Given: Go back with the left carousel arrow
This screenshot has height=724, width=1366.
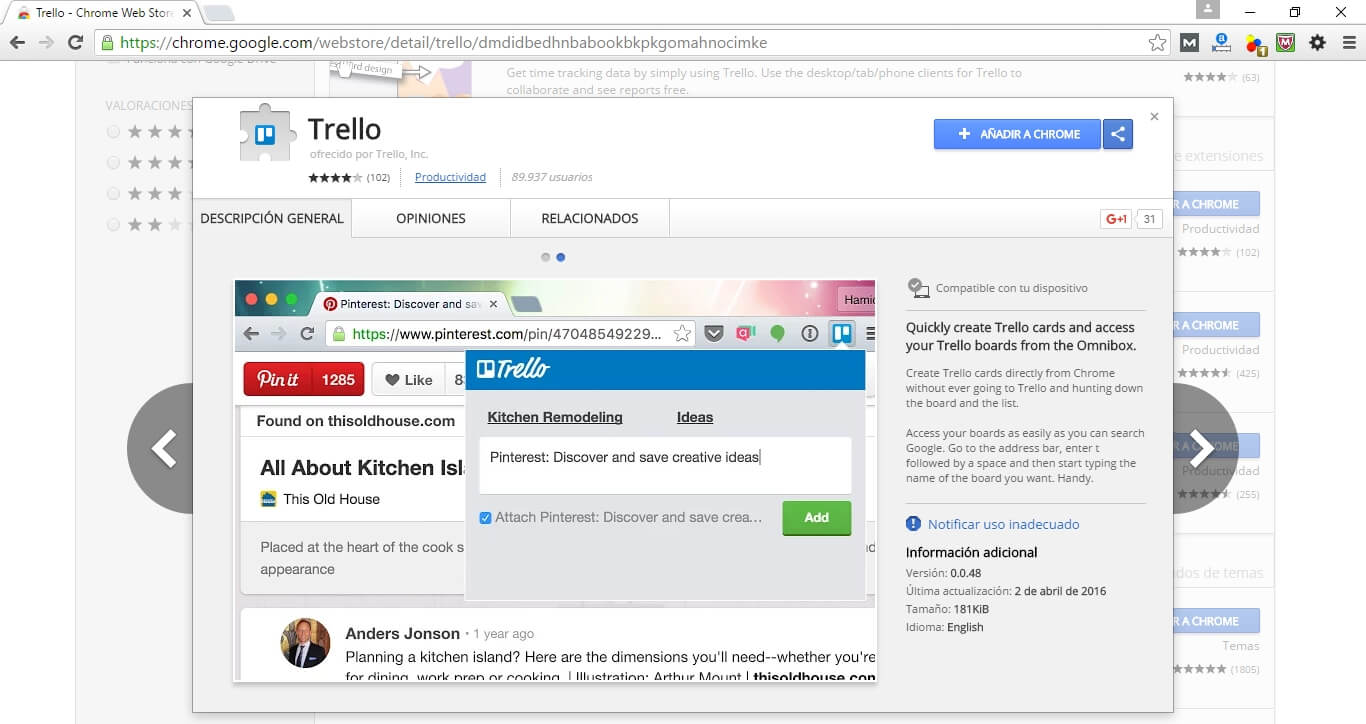Looking at the screenshot, I should (x=163, y=449).
